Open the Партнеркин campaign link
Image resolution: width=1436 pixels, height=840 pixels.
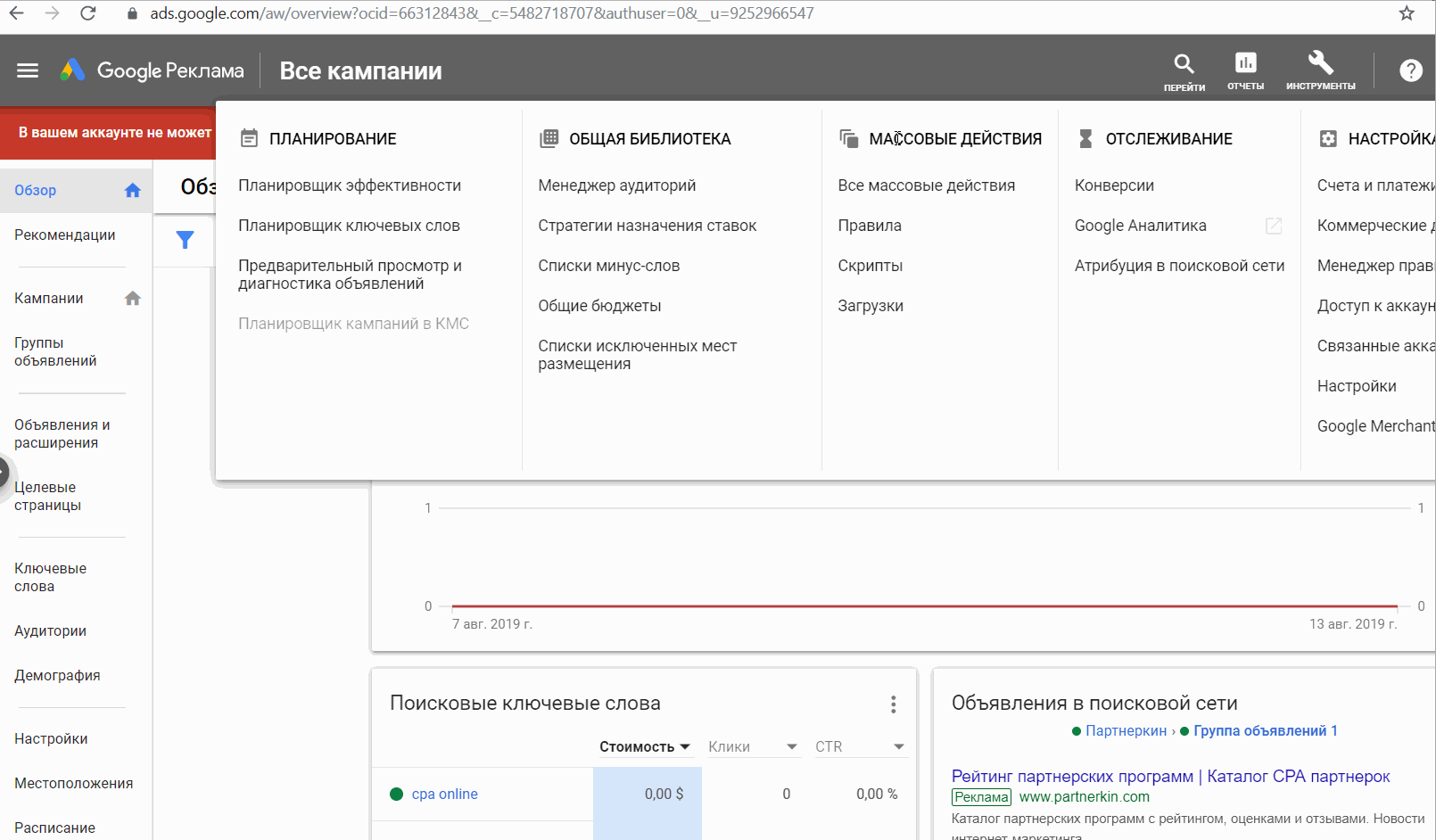pos(1126,730)
